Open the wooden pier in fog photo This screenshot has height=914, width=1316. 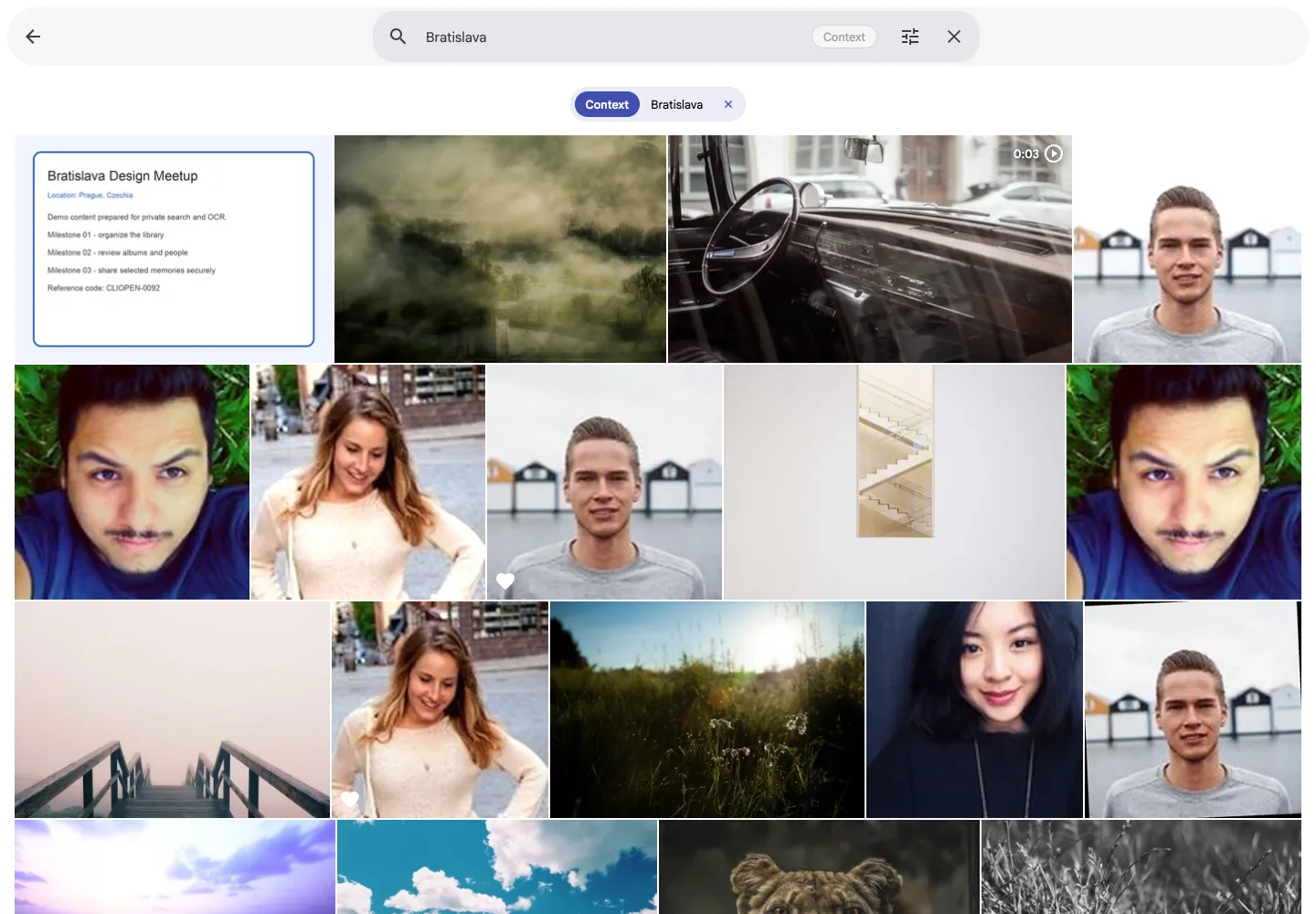(x=172, y=709)
